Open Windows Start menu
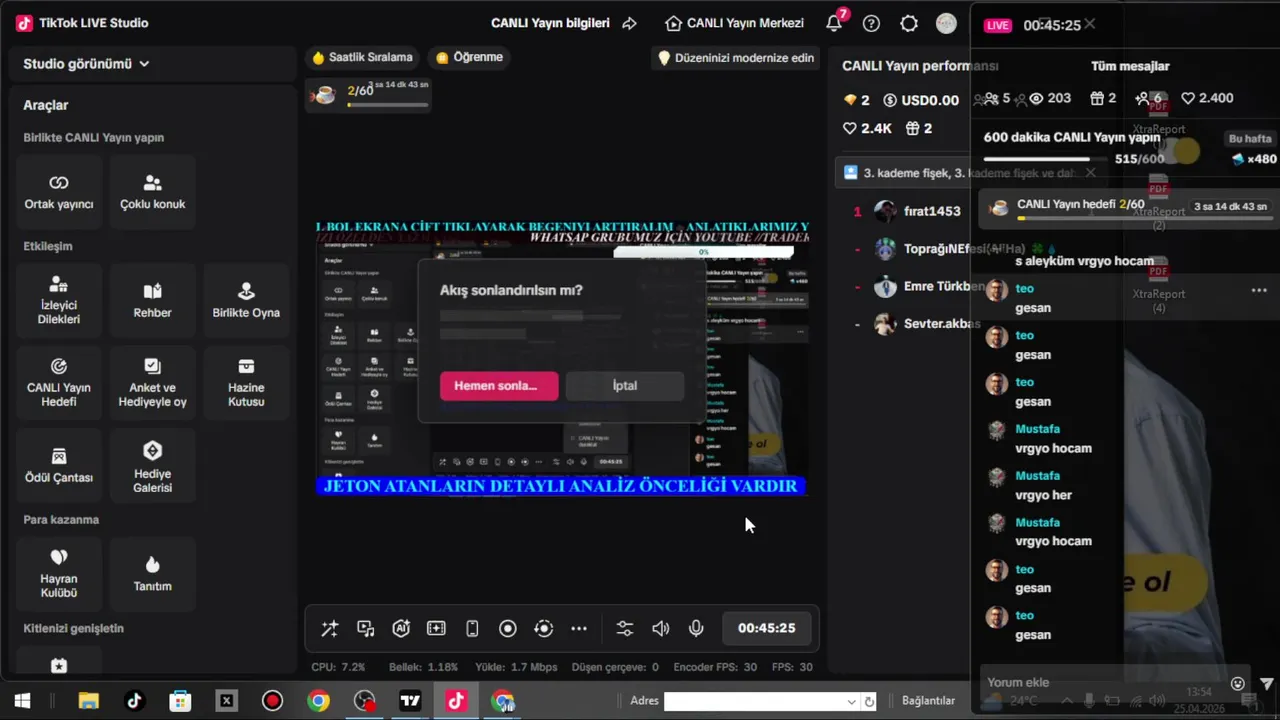Image resolution: width=1280 pixels, height=720 pixels. 22,701
